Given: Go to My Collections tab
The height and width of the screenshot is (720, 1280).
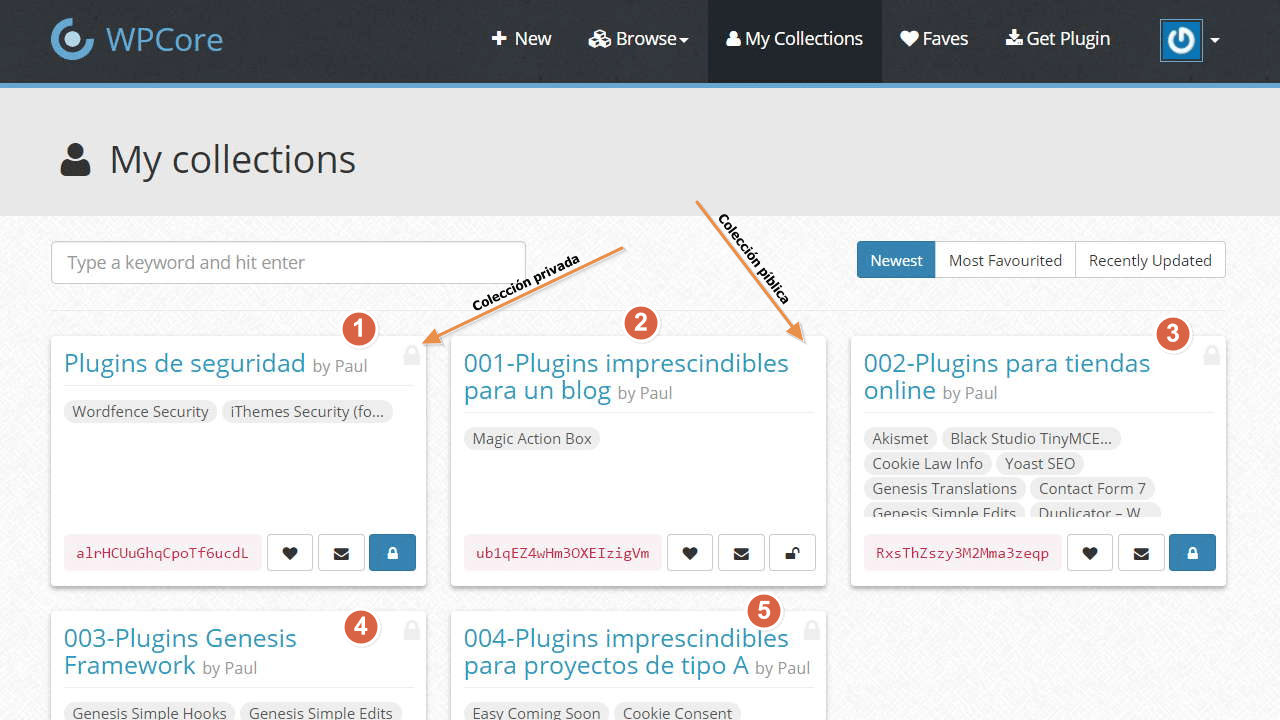Looking at the screenshot, I should pyautogui.click(x=795, y=39).
